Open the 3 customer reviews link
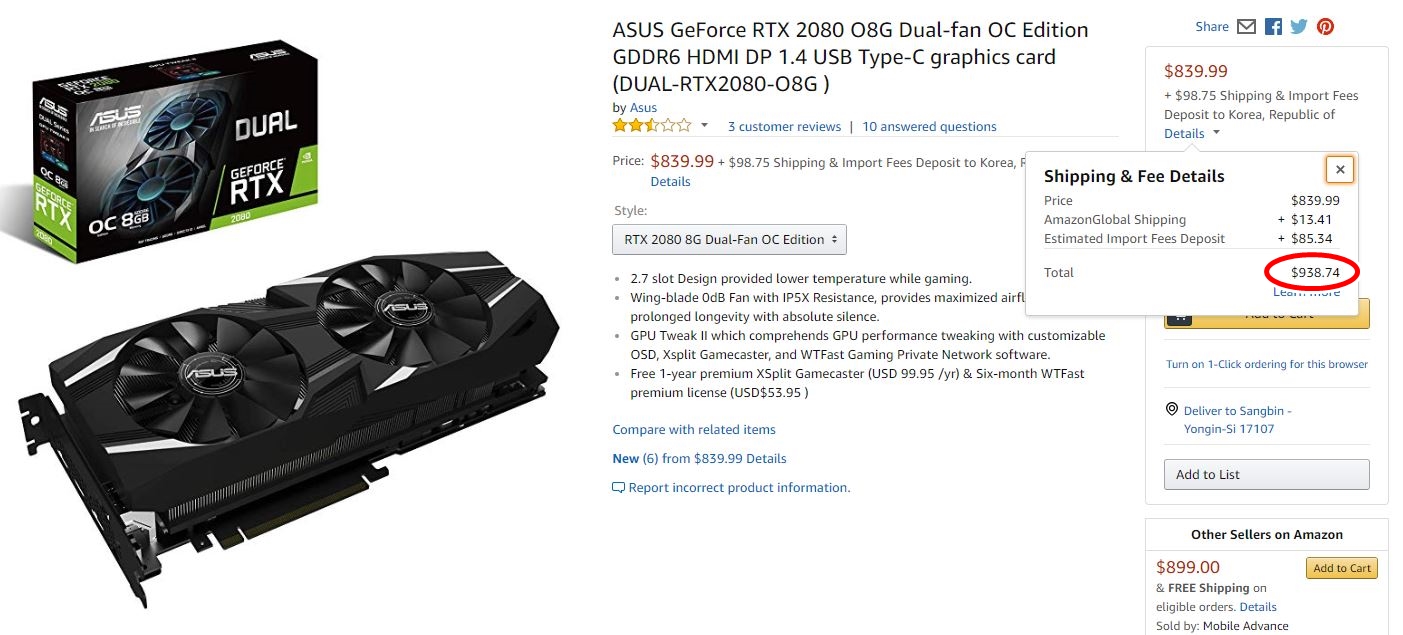The height and width of the screenshot is (635, 1403). click(x=784, y=127)
